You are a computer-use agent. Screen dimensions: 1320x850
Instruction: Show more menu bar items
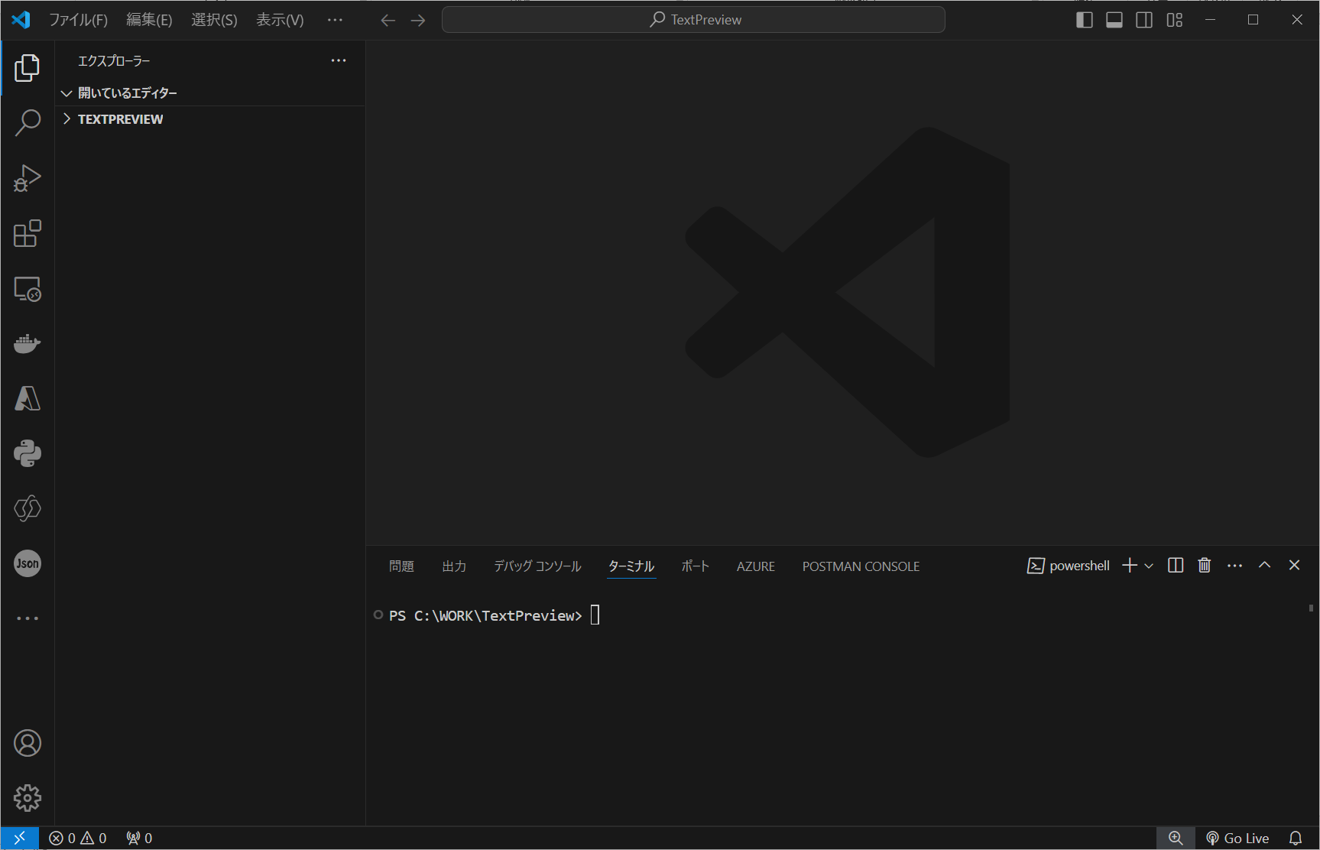point(335,20)
